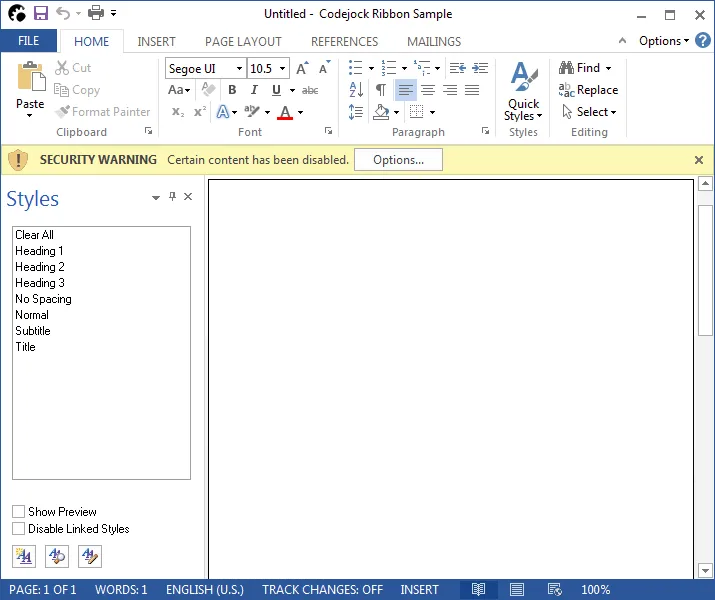Image resolution: width=715 pixels, height=600 pixels.
Task: Click the Undo arrow icon
Action: tap(63, 13)
